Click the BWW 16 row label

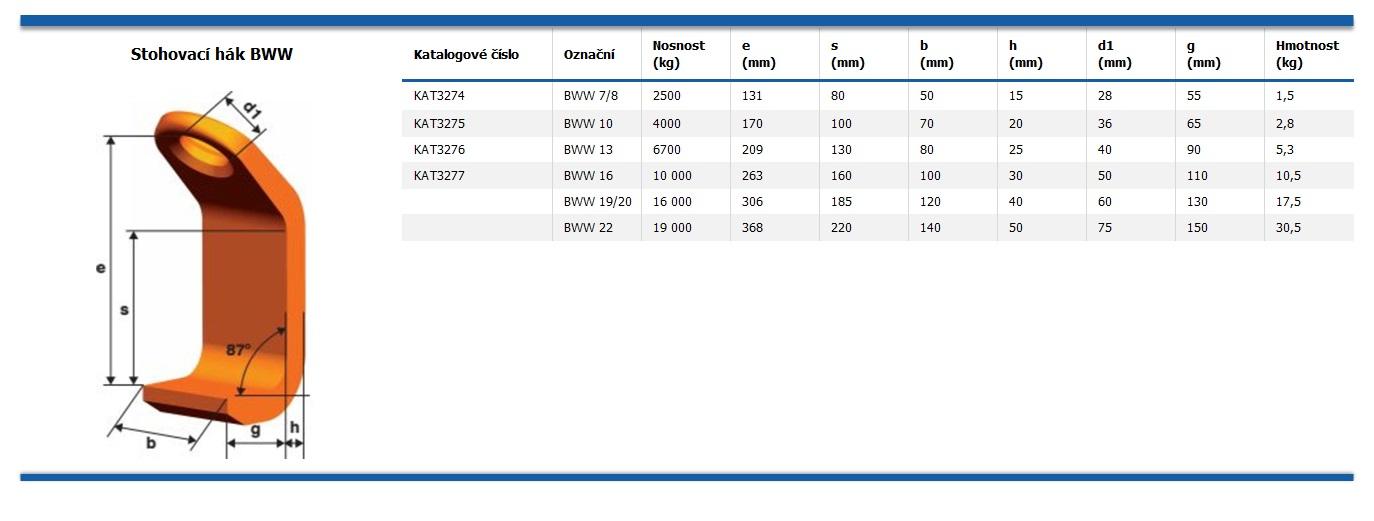(588, 176)
